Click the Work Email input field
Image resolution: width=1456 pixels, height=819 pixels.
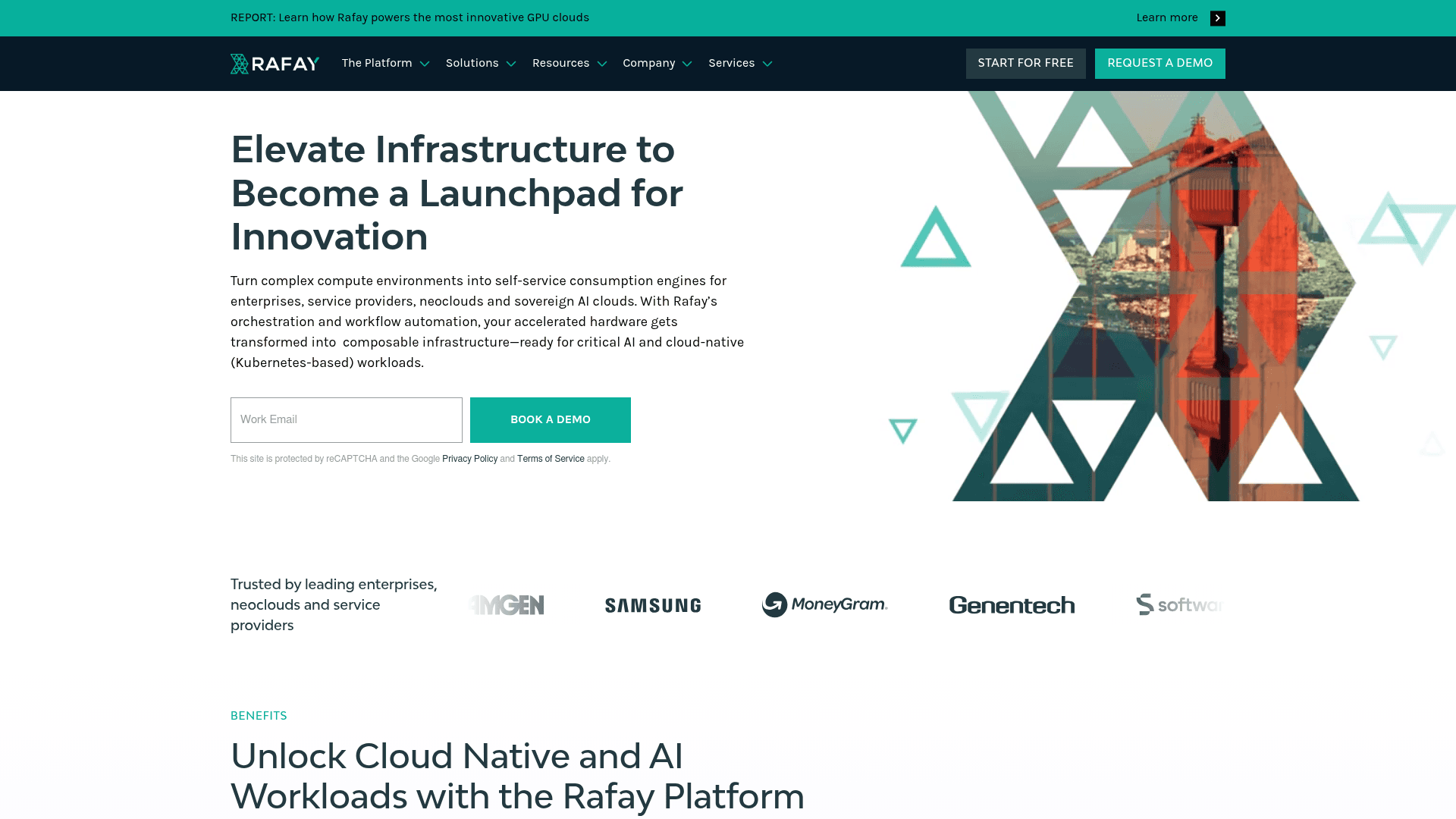point(346,419)
